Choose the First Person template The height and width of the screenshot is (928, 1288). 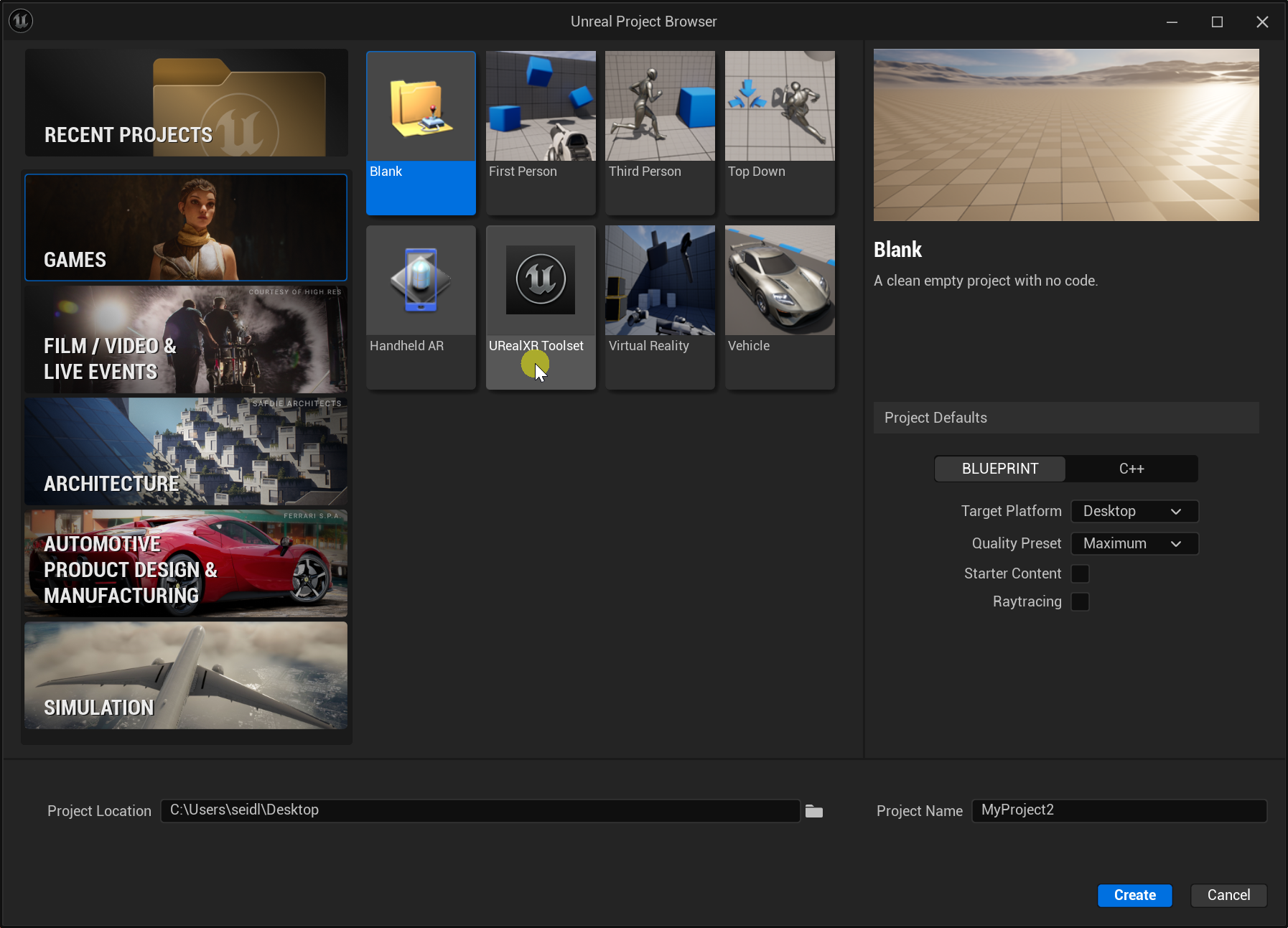pyautogui.click(x=541, y=132)
